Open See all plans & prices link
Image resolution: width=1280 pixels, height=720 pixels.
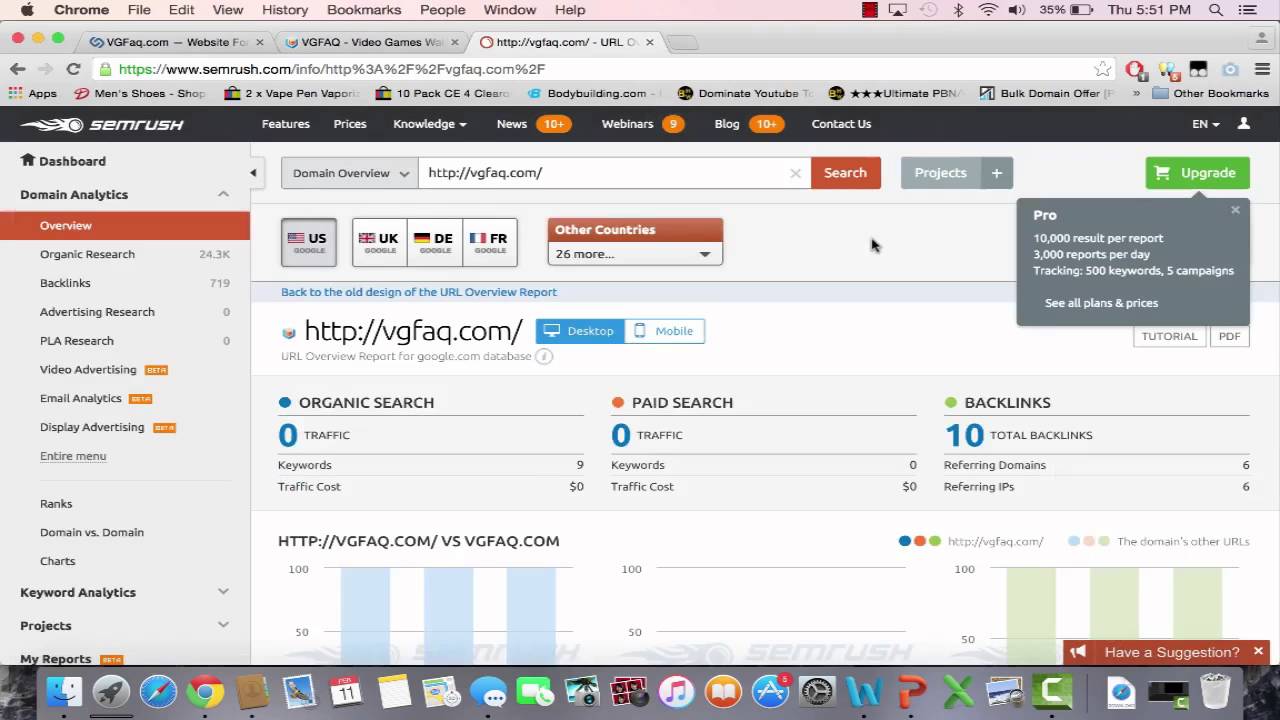coord(1101,303)
